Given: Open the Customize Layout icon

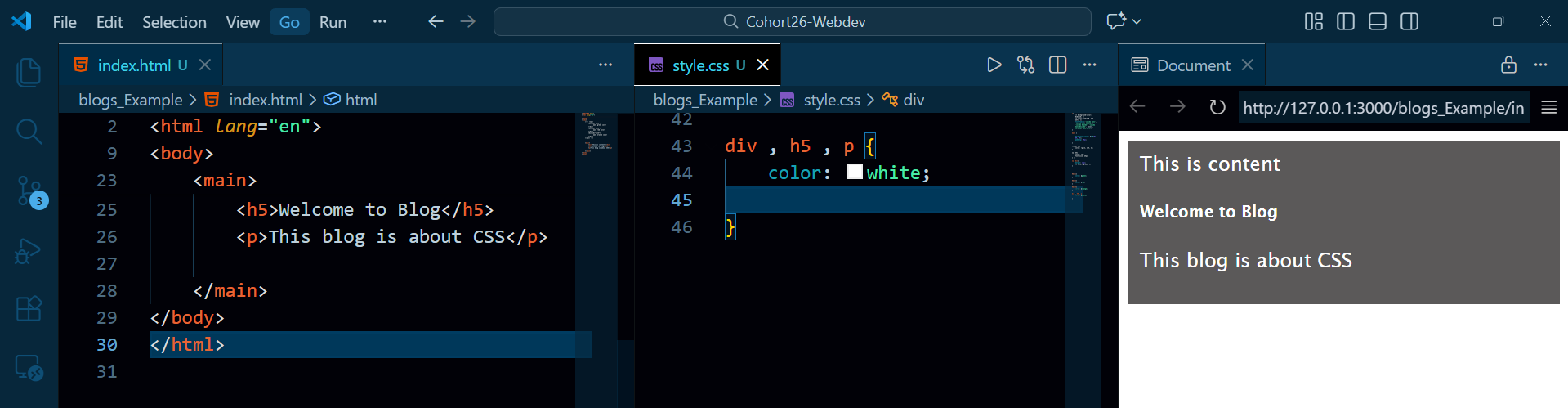Looking at the screenshot, I should (x=1314, y=21).
